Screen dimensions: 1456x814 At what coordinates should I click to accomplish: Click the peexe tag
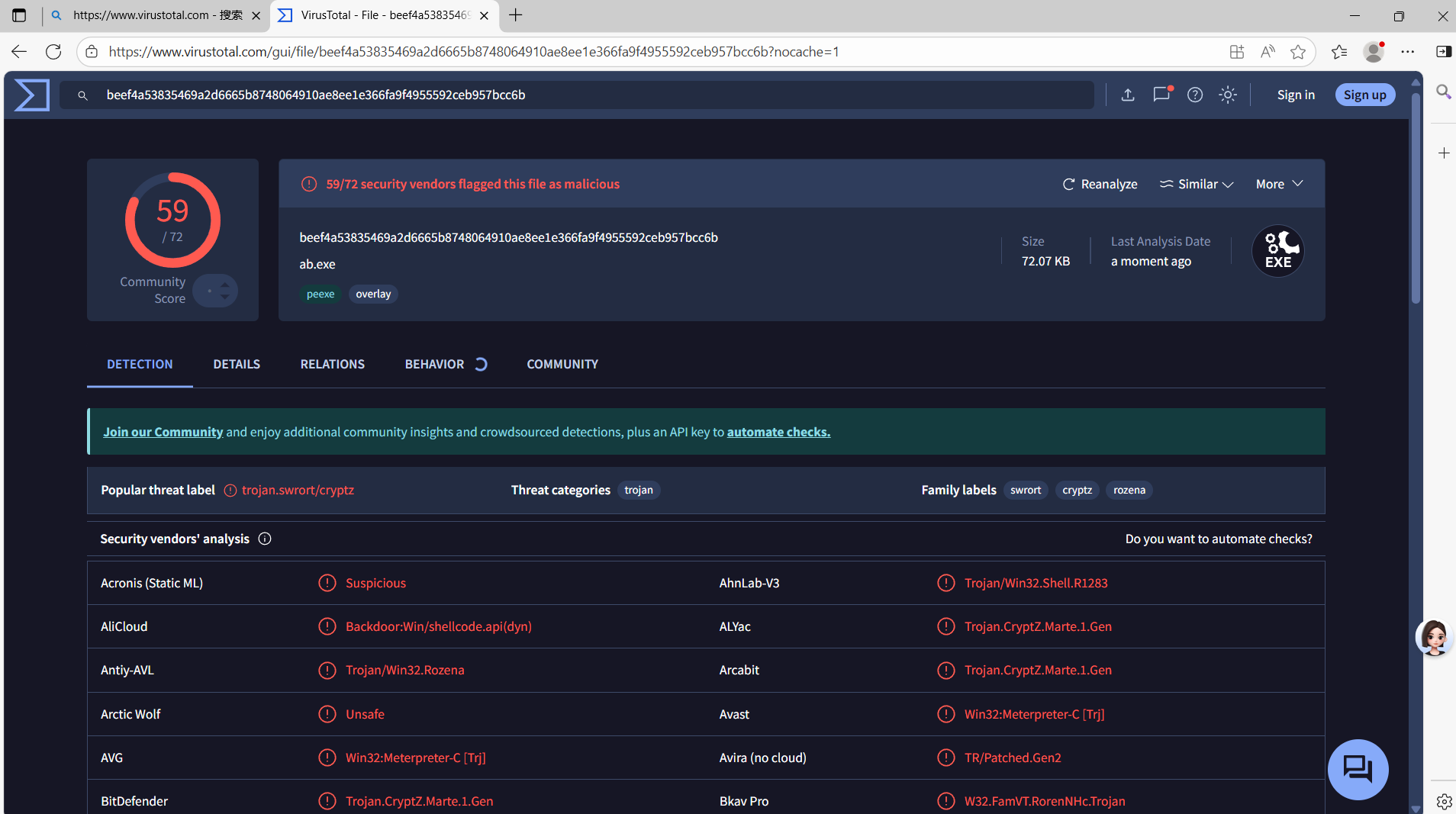point(321,294)
